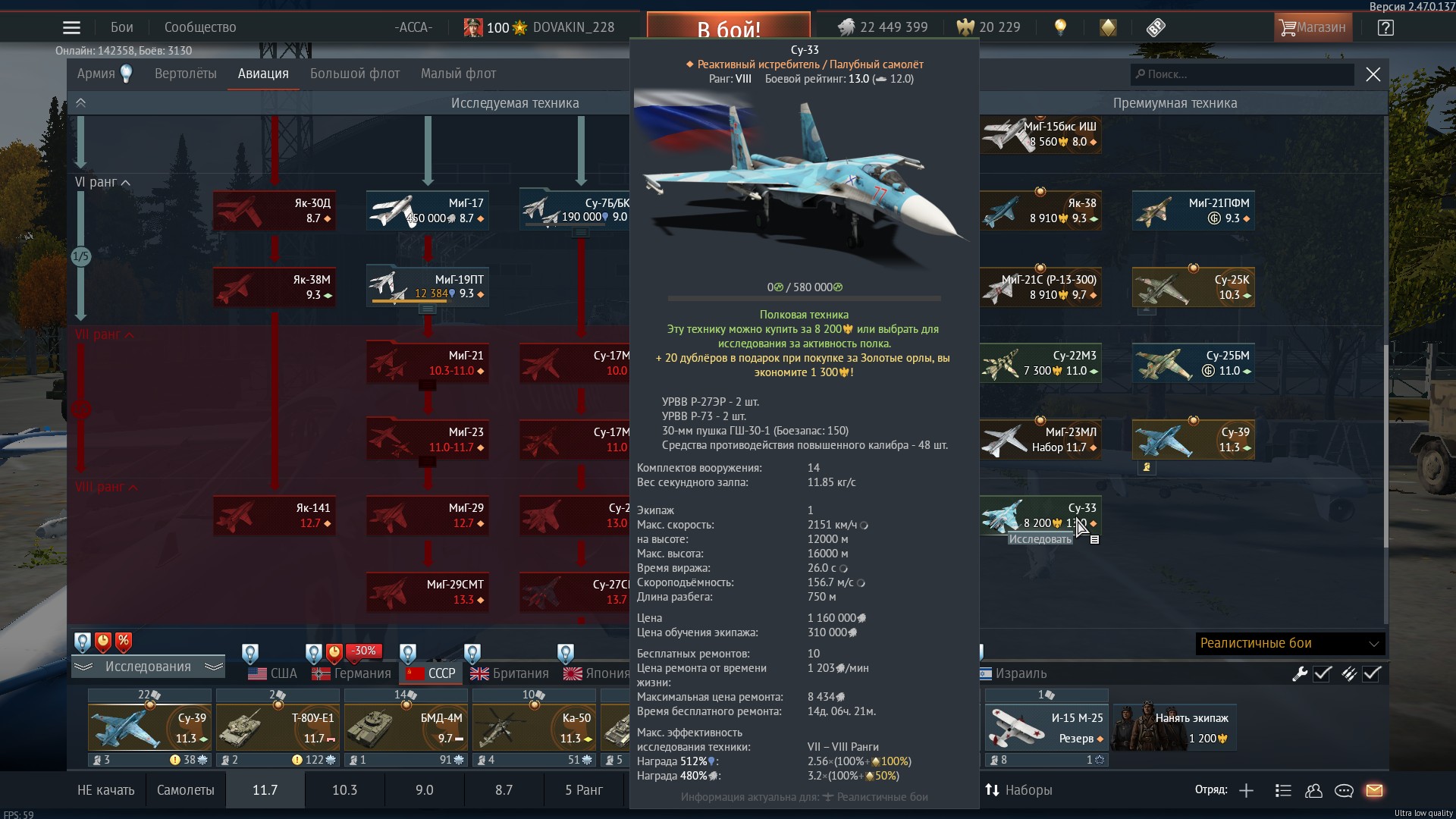Click the lightbulb marker above СССР
Viewport: 1456px width, 819px height.
[x=408, y=653]
